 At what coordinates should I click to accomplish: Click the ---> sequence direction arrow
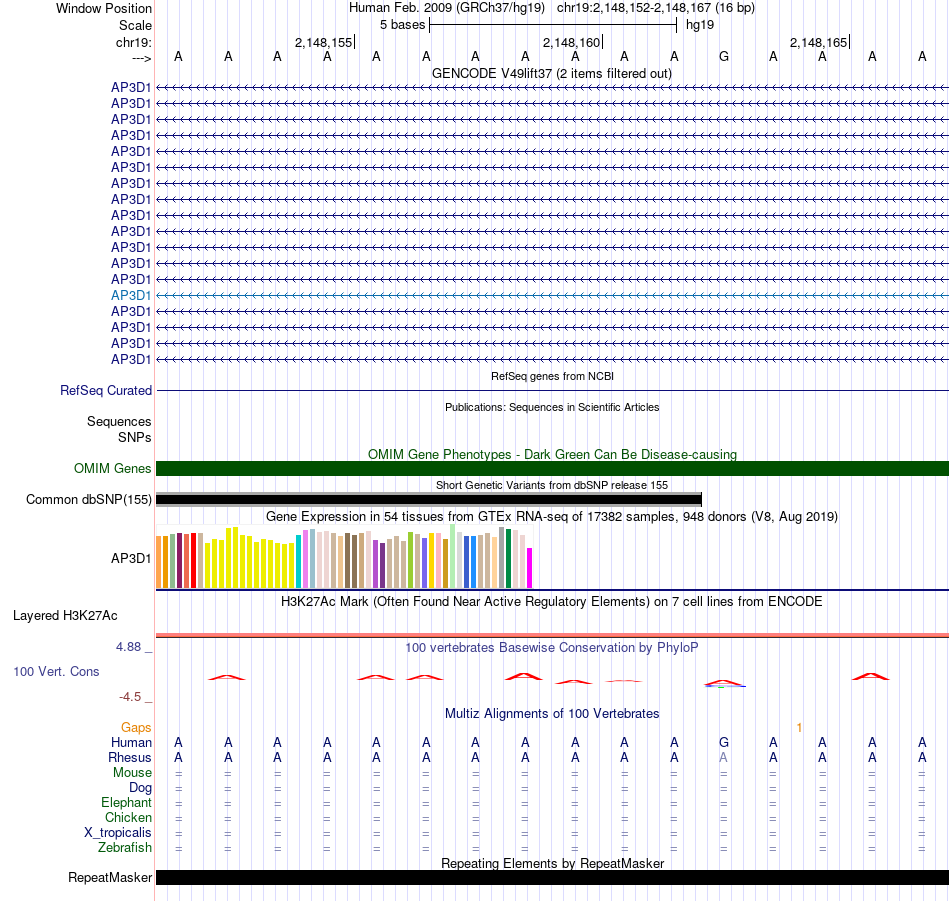(x=141, y=58)
